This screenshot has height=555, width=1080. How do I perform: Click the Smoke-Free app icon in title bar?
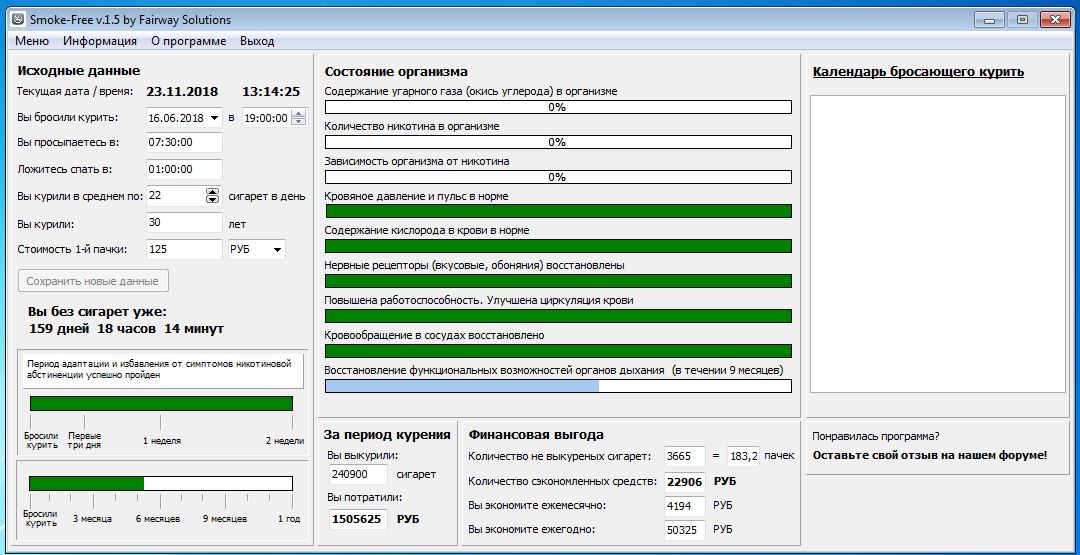[18, 19]
